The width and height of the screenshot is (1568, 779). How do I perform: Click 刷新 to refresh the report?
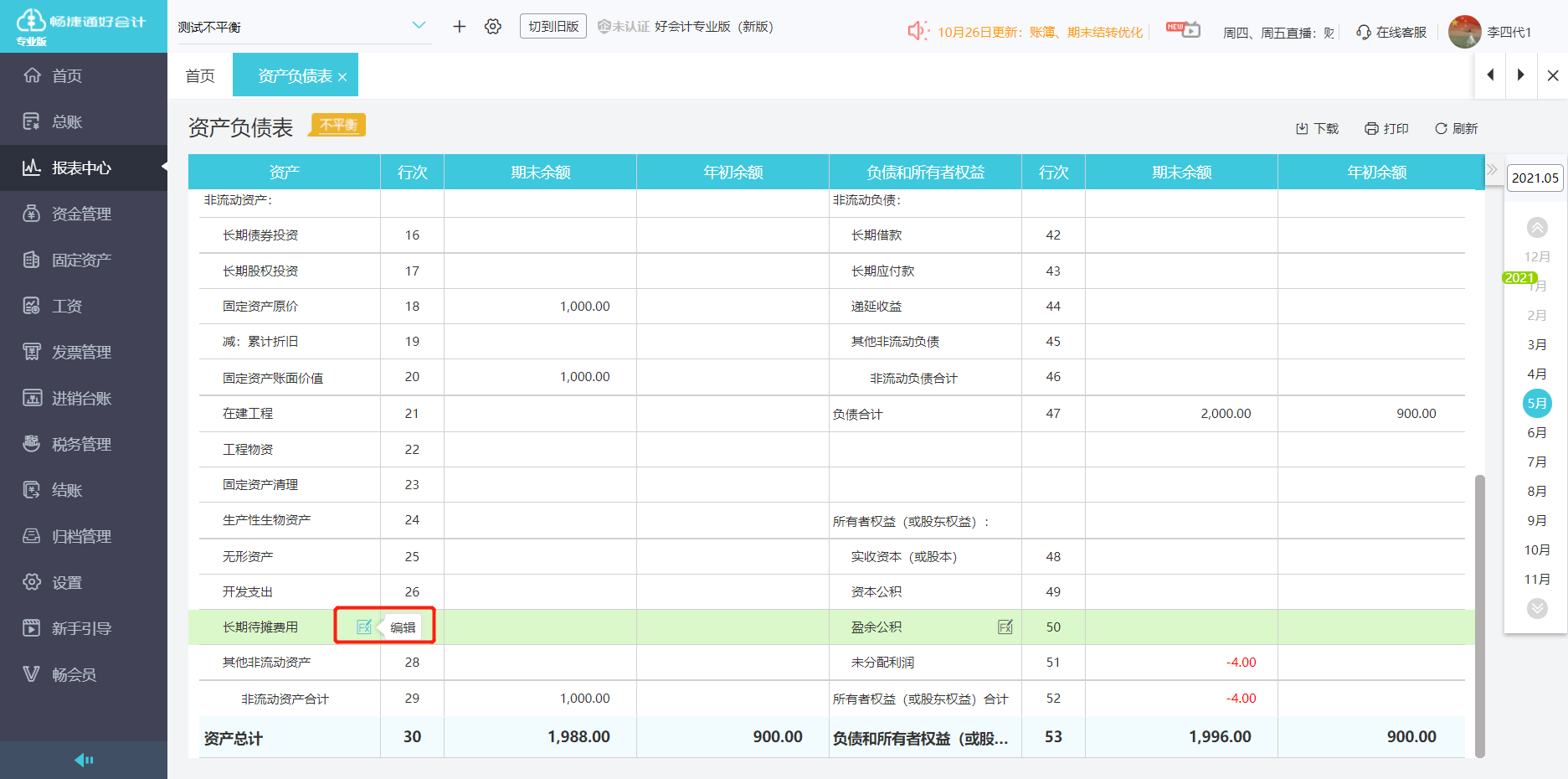pos(1456,128)
